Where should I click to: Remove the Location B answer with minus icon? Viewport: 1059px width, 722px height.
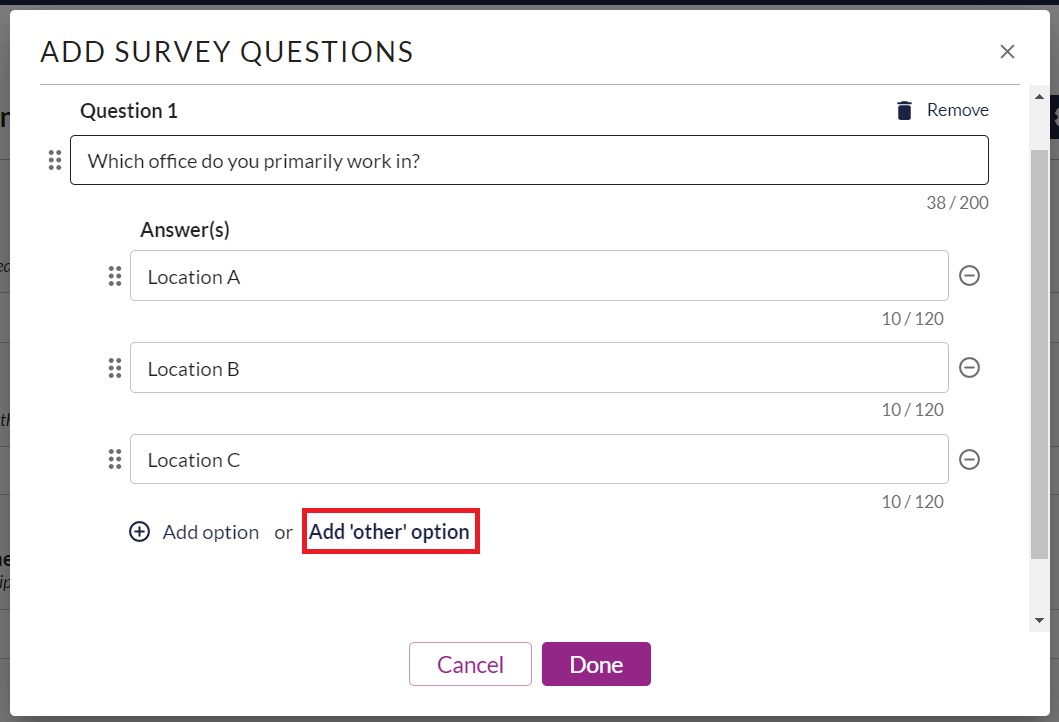(x=969, y=367)
